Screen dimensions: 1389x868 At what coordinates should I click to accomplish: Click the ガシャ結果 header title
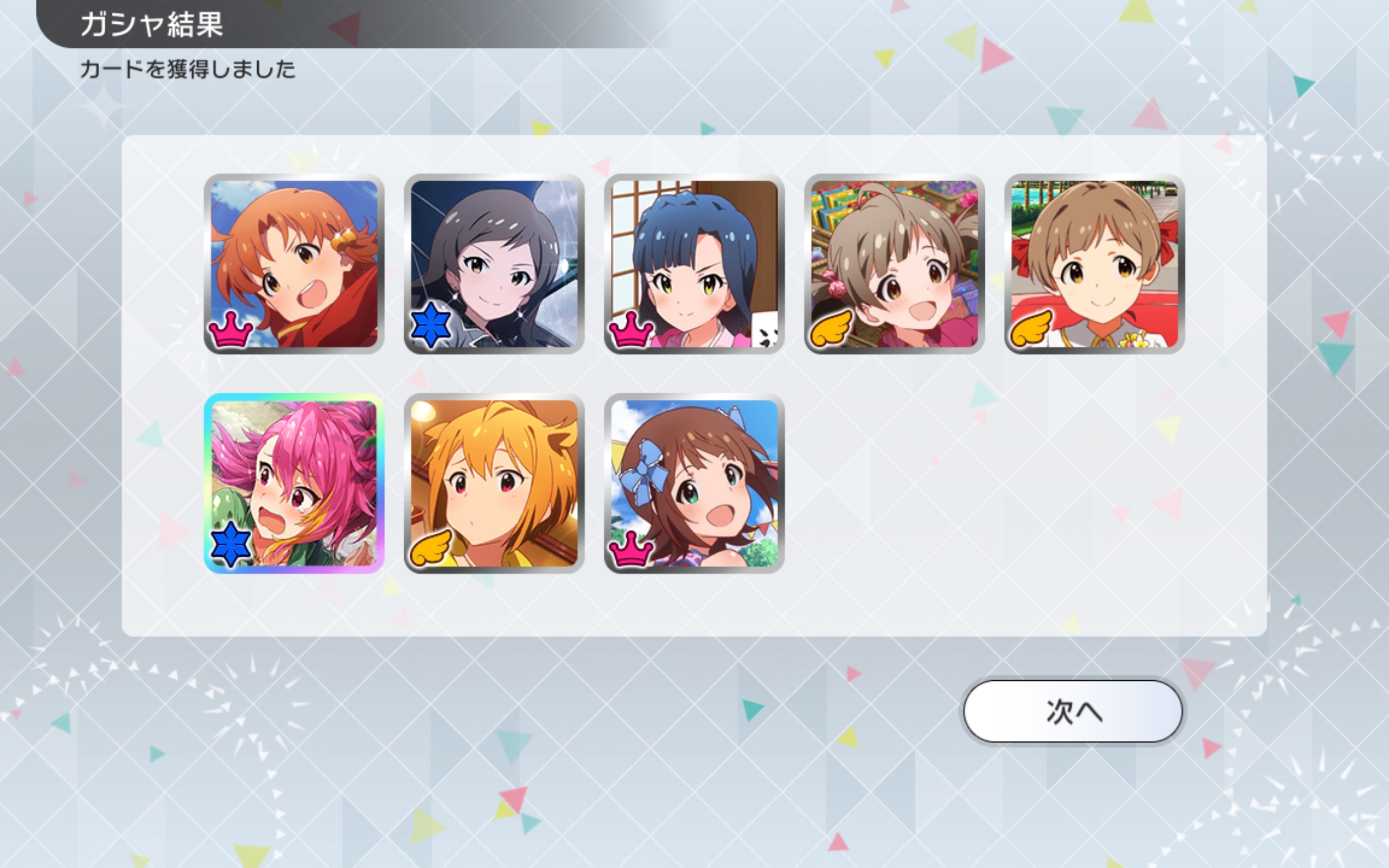click(x=151, y=24)
